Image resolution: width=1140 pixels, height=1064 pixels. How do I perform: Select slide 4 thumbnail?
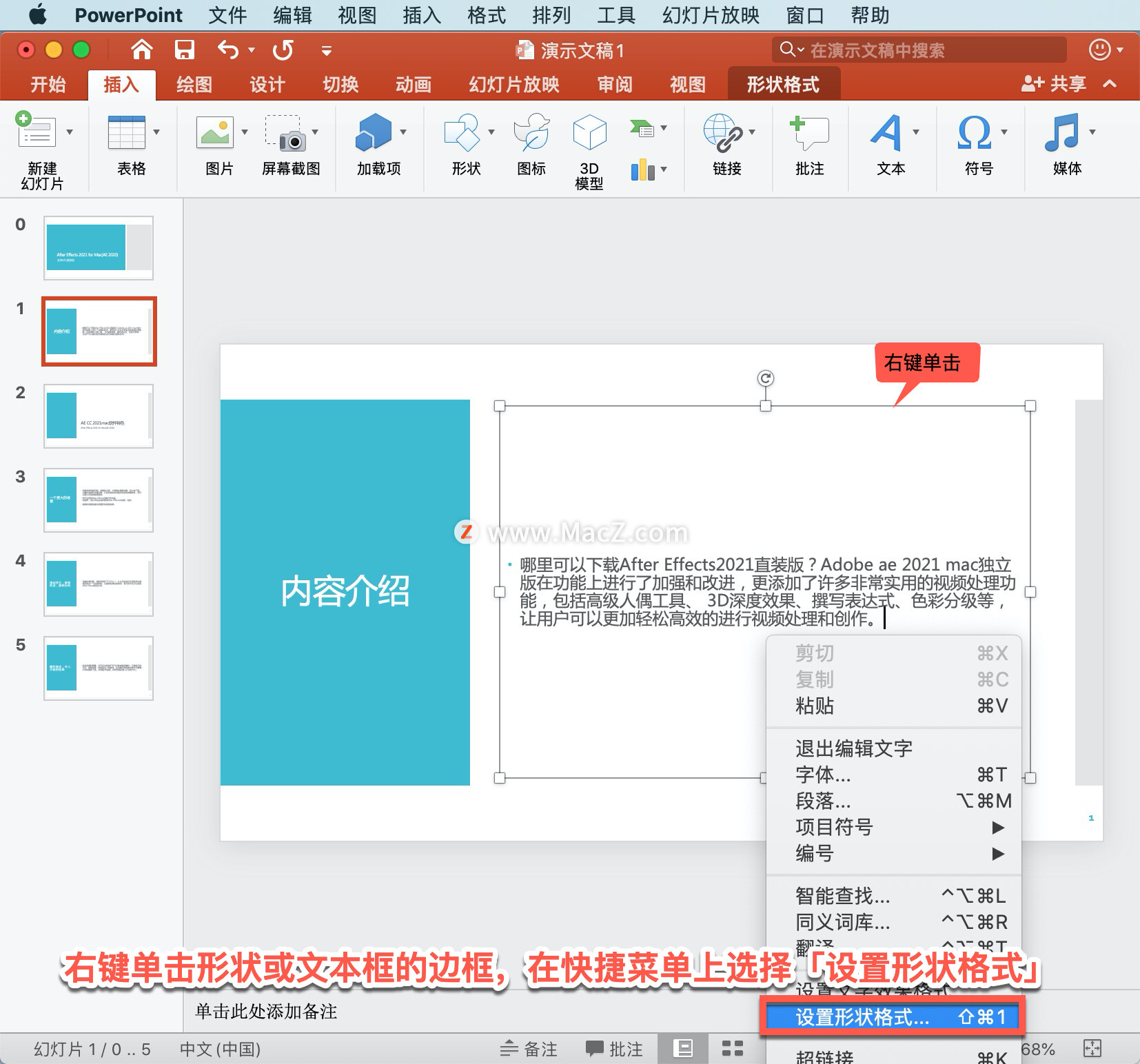click(x=99, y=584)
